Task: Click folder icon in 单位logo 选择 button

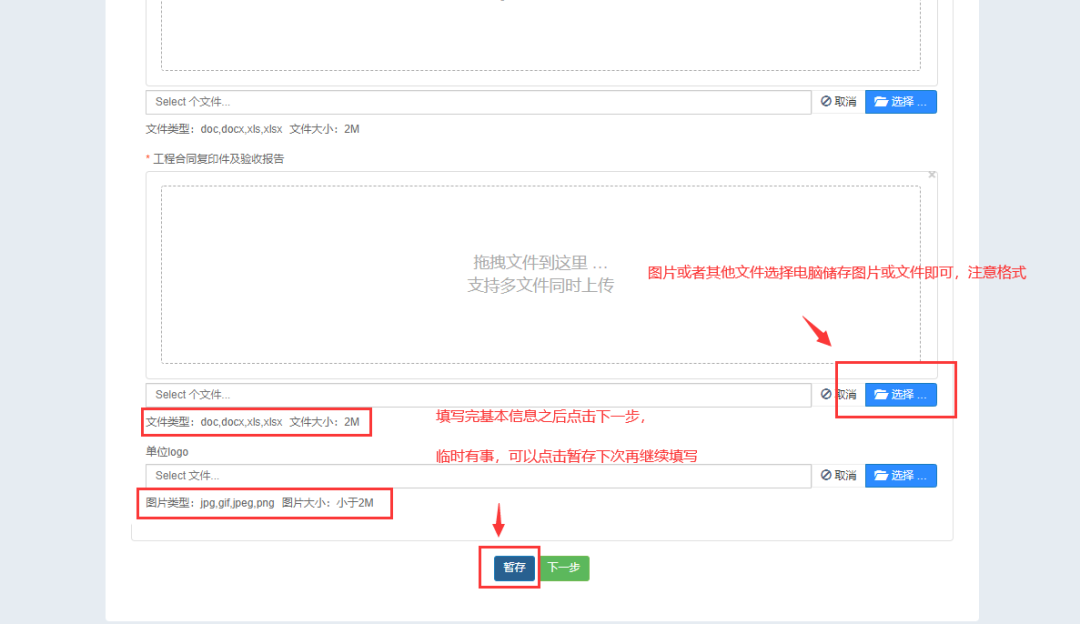Action: click(881, 476)
